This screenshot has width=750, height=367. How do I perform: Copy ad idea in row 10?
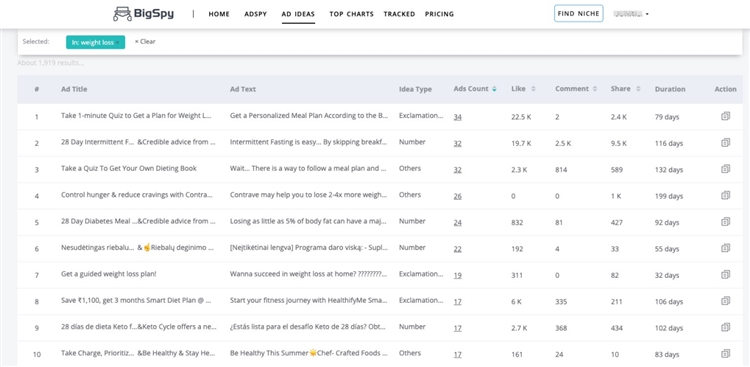725,354
